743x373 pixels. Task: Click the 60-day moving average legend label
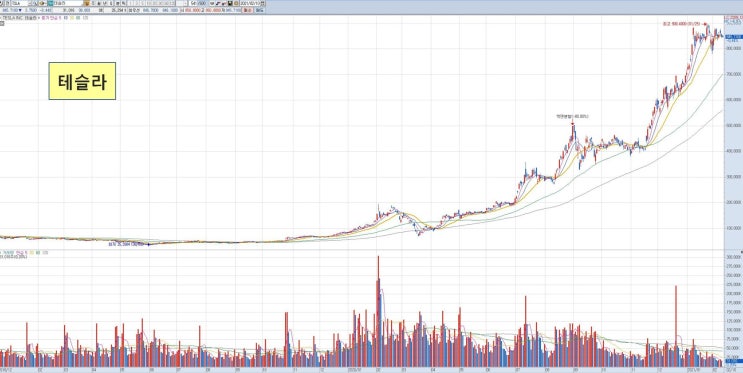[79, 18]
